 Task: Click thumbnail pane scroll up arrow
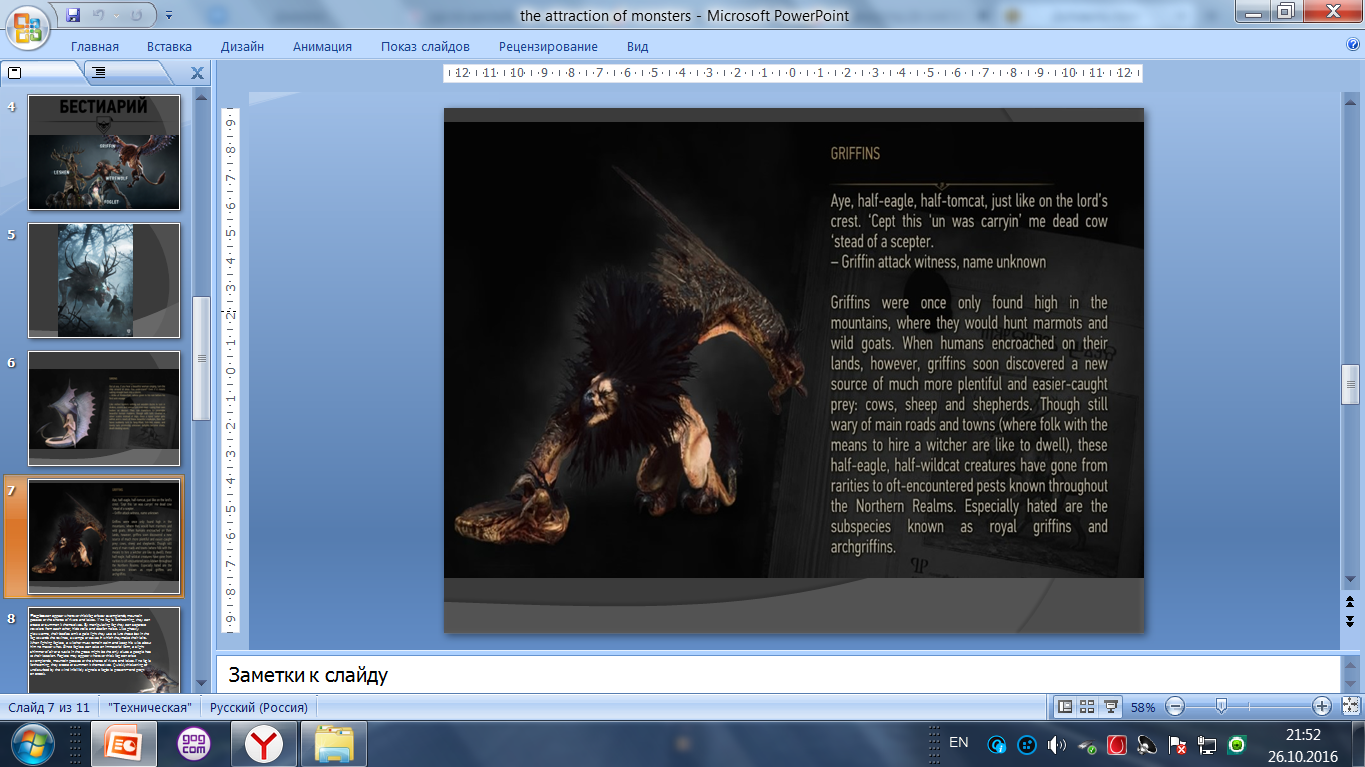point(201,98)
